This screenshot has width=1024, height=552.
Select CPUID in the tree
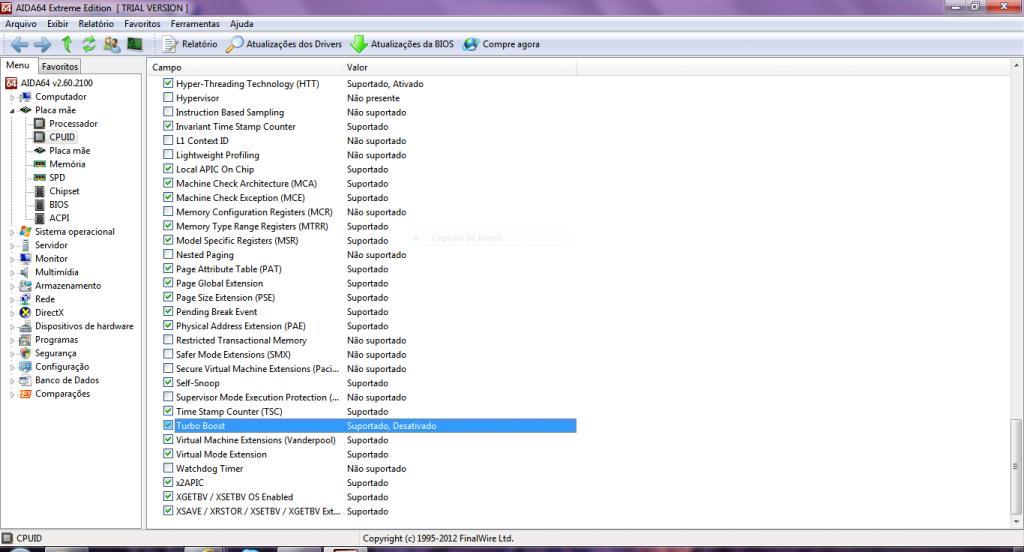point(62,137)
